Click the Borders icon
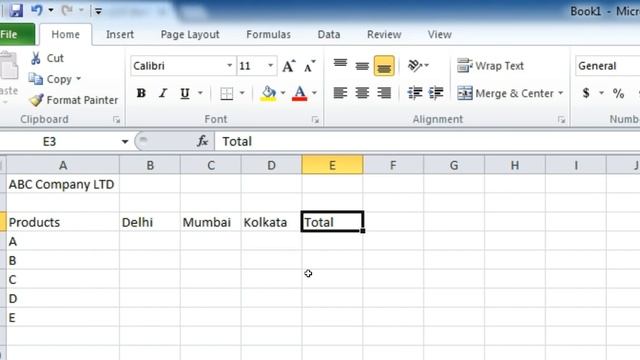This screenshot has width=640, height=360. pos(227,93)
